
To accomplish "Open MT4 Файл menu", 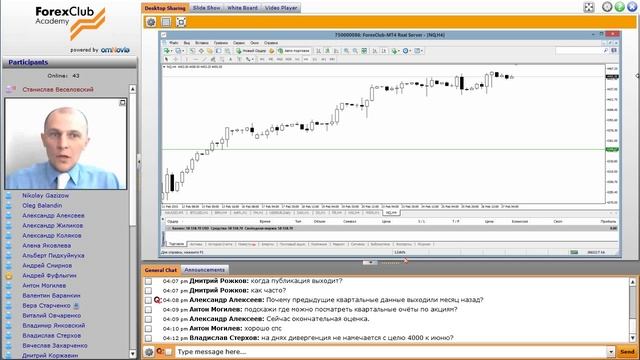I will (x=173, y=42).
